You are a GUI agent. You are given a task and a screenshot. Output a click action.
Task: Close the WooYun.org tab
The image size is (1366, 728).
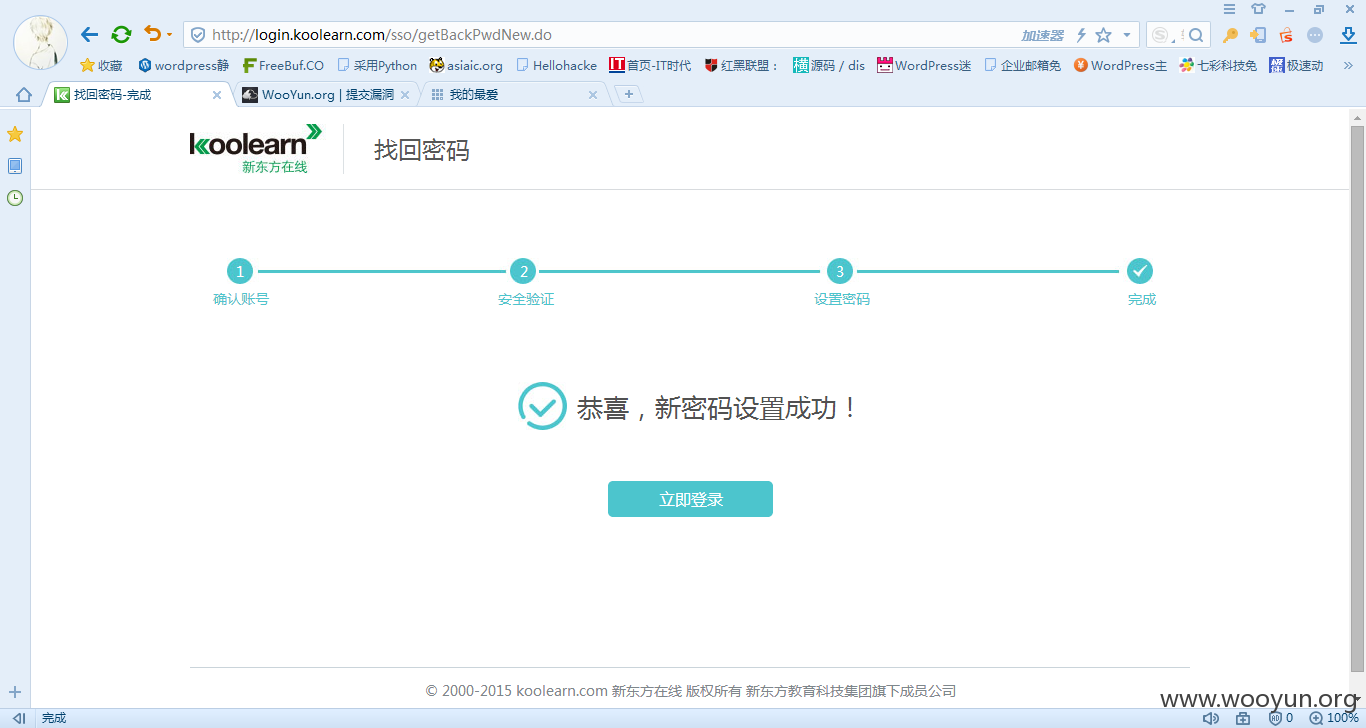coord(405,95)
